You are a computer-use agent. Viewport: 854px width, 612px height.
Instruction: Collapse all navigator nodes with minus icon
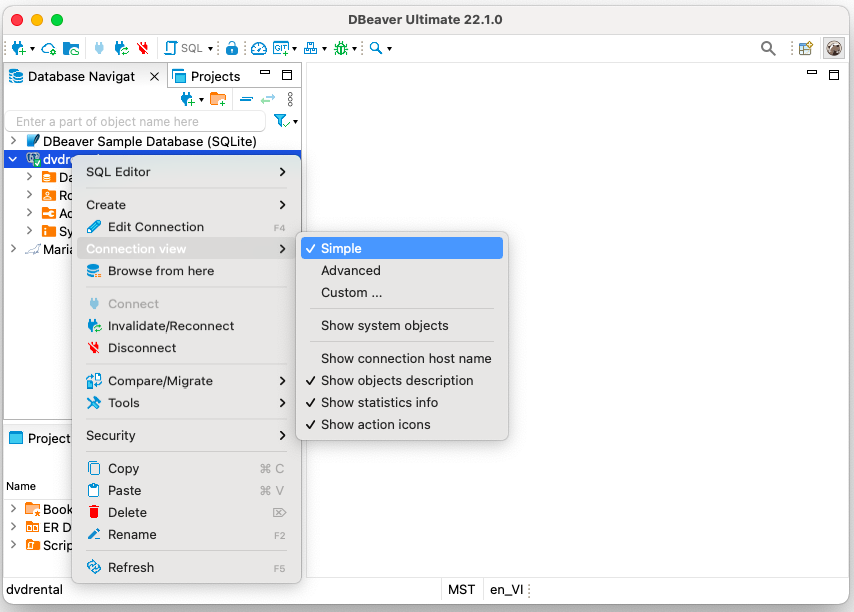point(246,99)
